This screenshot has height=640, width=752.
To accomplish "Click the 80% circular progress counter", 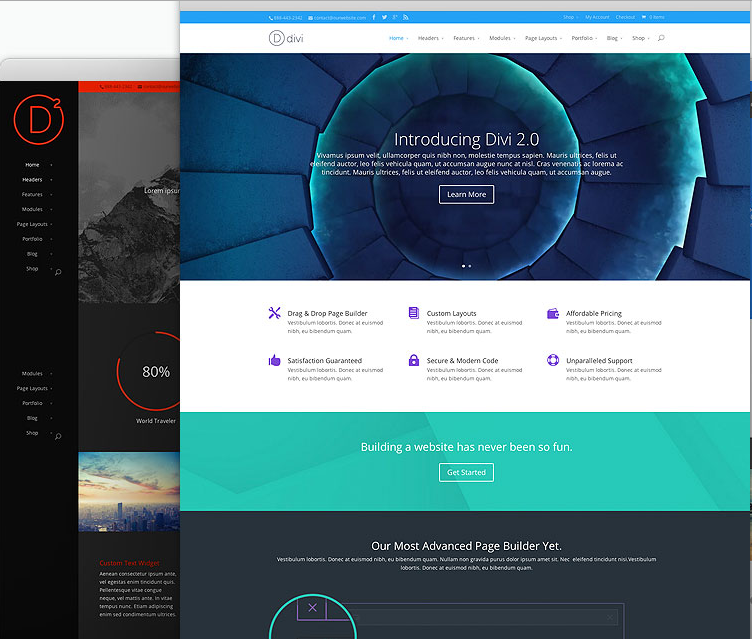I will tap(149, 371).
